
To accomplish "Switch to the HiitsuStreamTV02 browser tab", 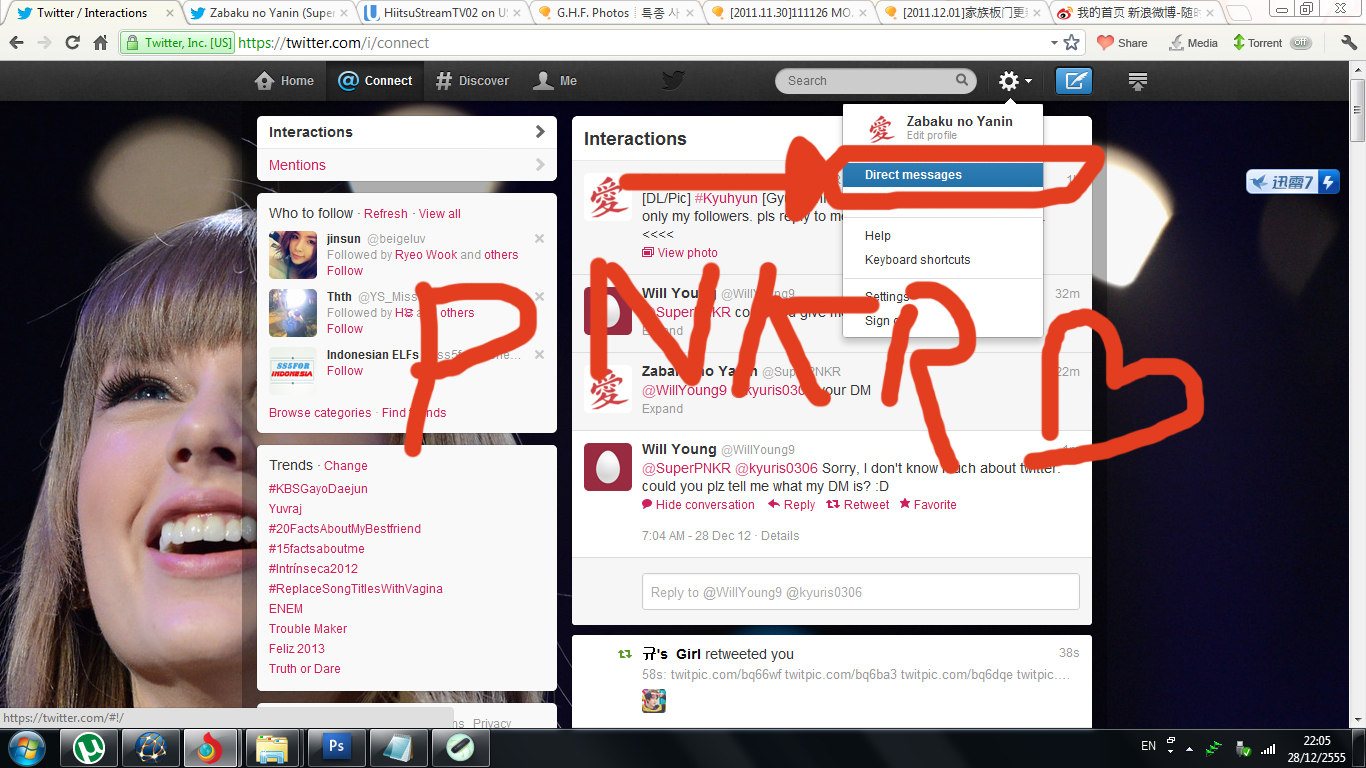I will (443, 13).
